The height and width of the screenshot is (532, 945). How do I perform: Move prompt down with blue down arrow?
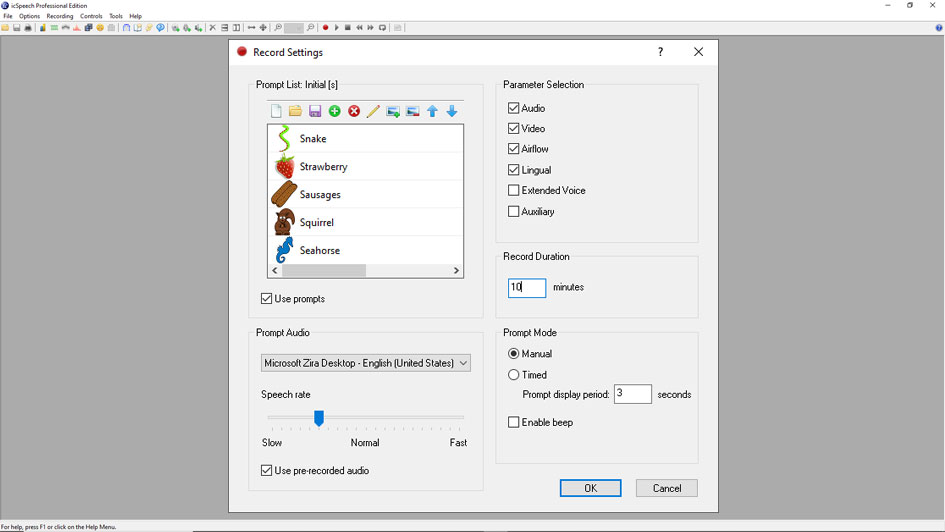pos(452,111)
